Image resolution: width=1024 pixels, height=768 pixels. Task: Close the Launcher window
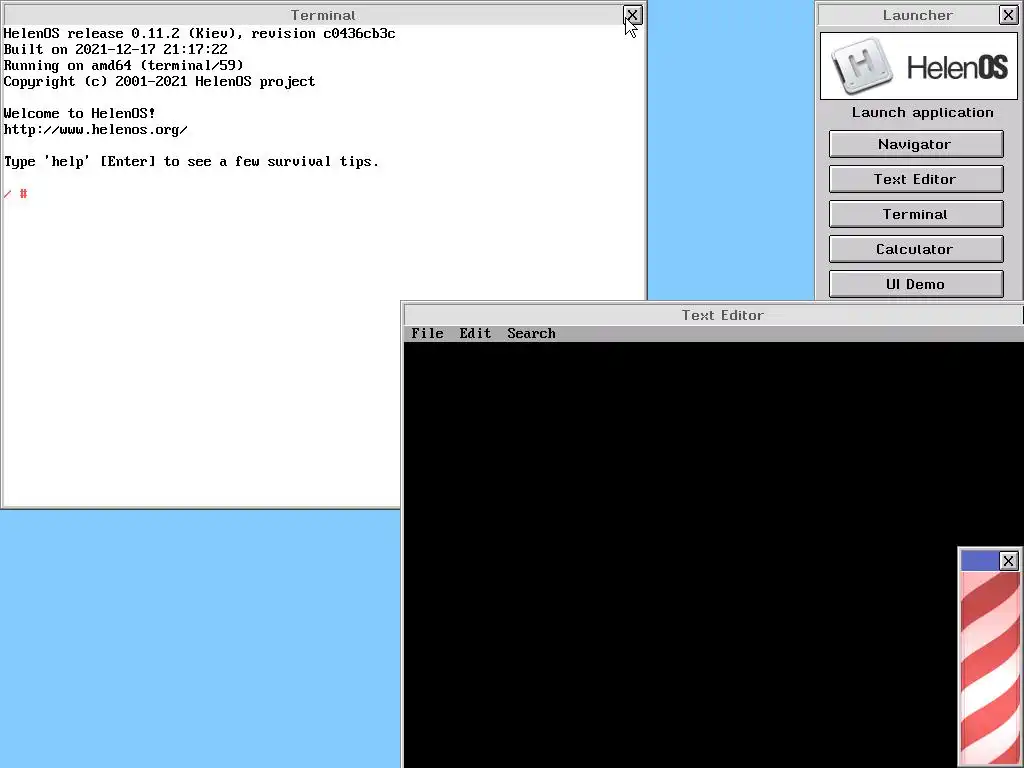(1008, 14)
